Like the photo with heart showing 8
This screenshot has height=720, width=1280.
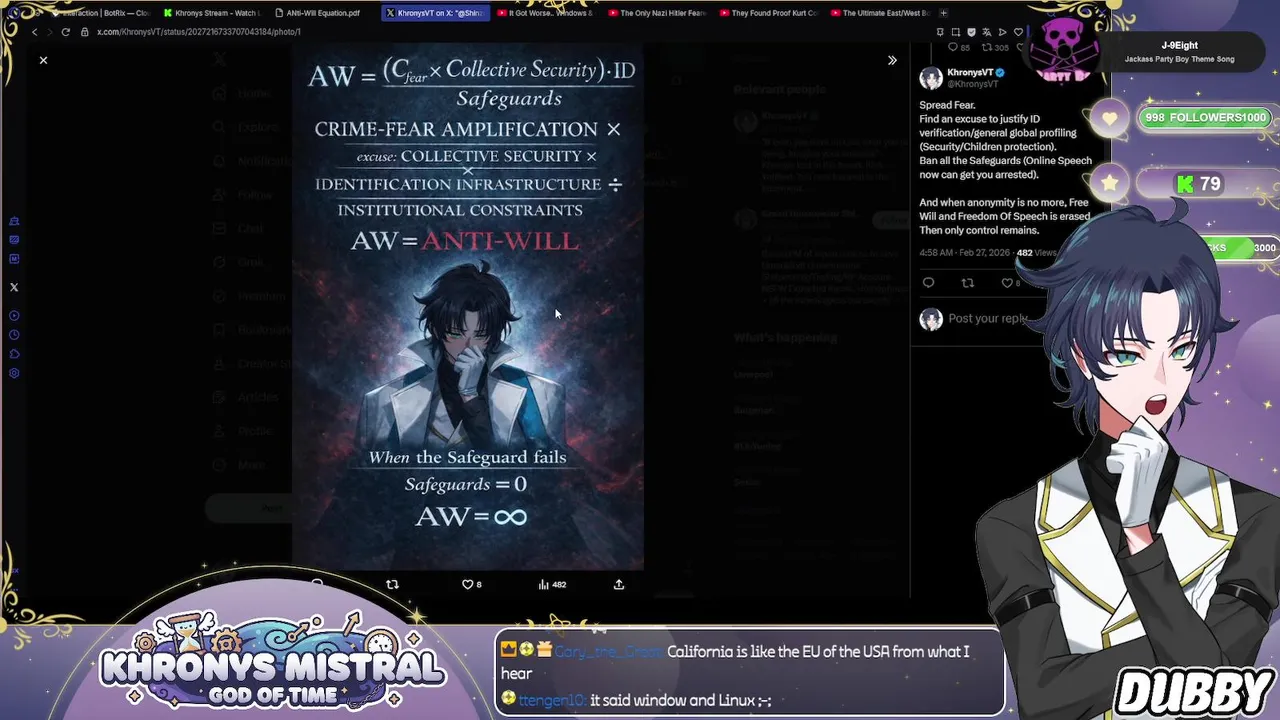[x=471, y=584]
